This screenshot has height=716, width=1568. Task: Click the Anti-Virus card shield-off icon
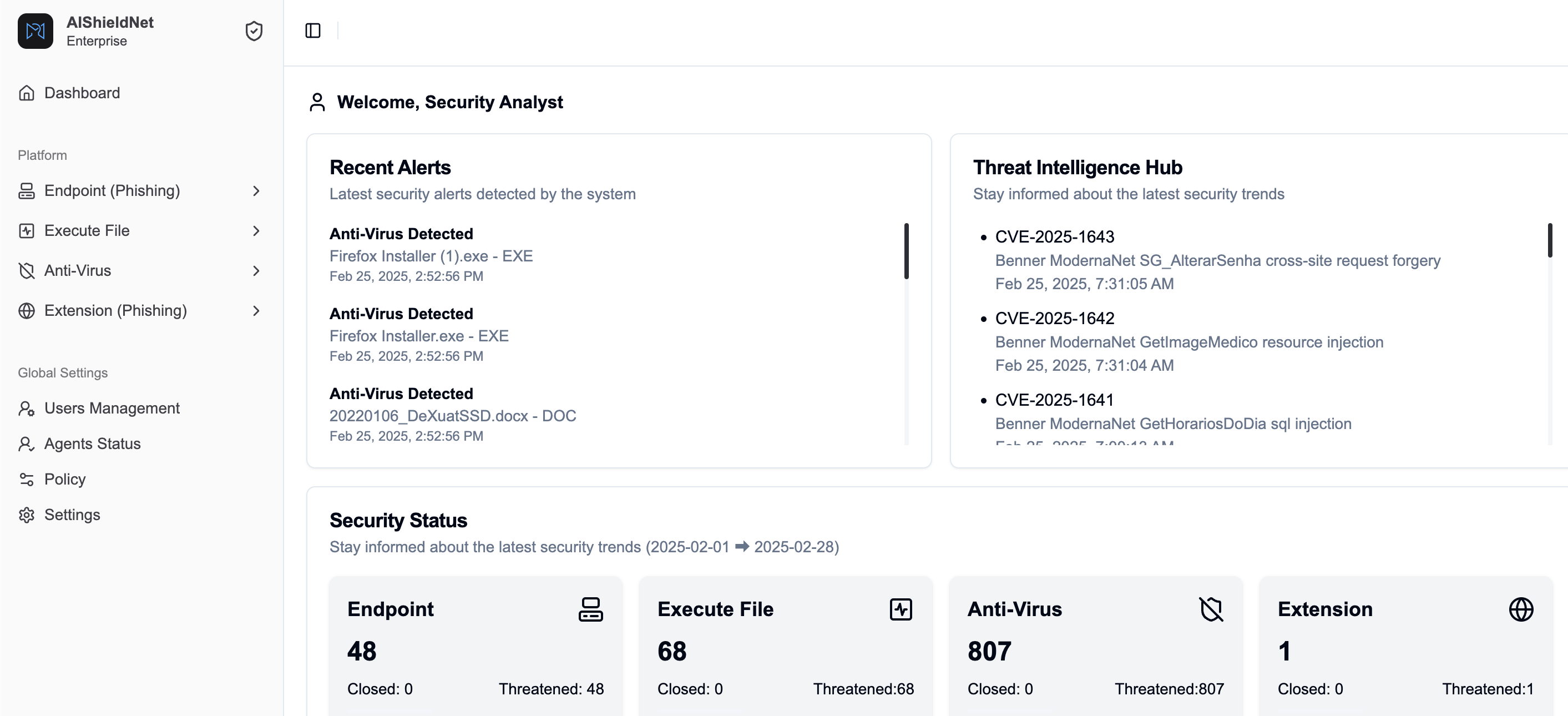click(1211, 609)
